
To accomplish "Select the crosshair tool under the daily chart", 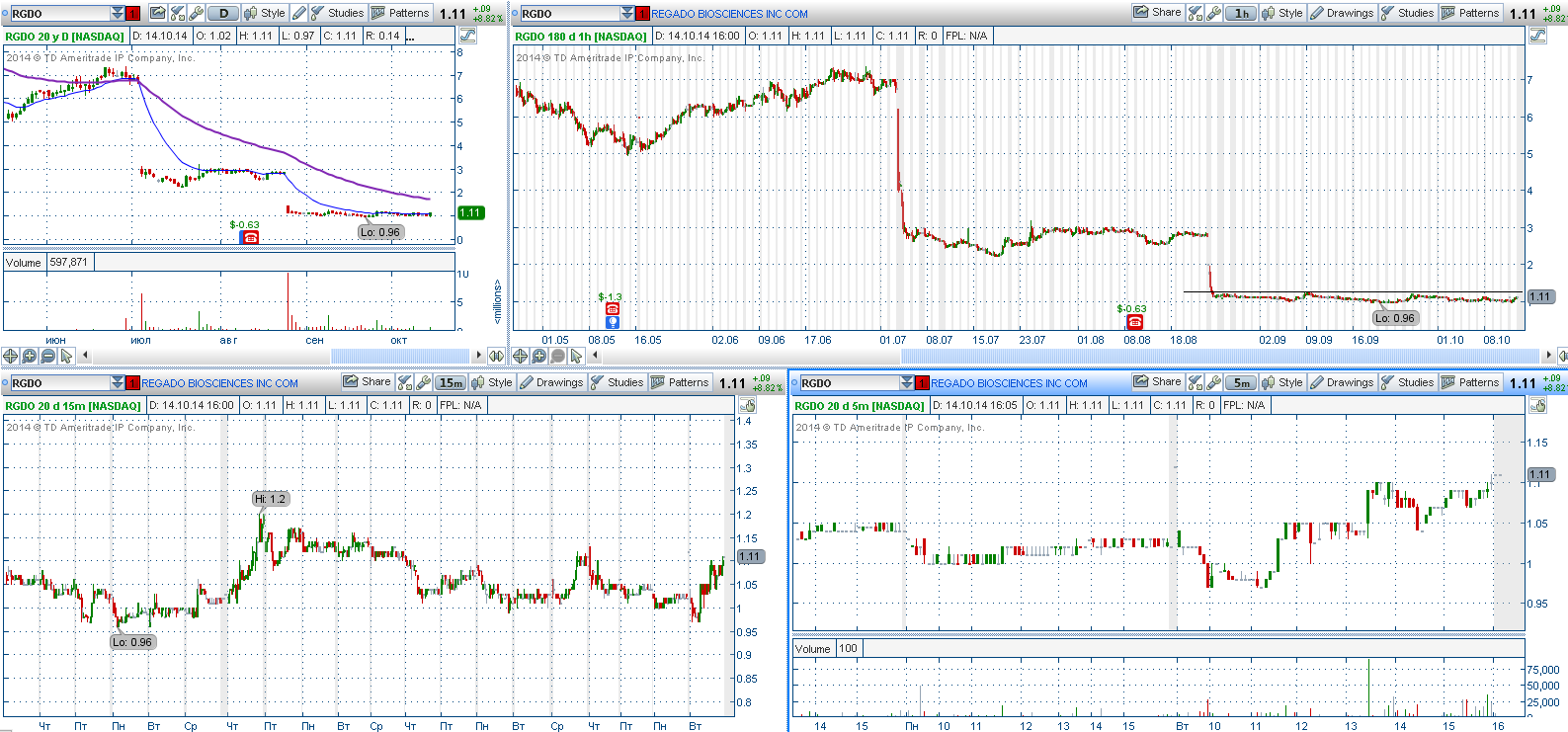I will click(11, 356).
